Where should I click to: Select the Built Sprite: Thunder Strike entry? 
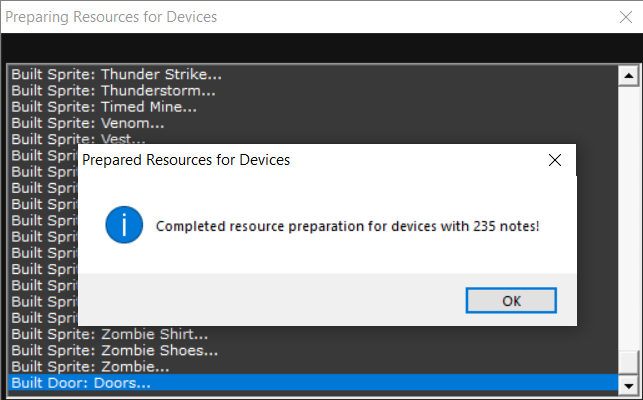click(x=313, y=74)
